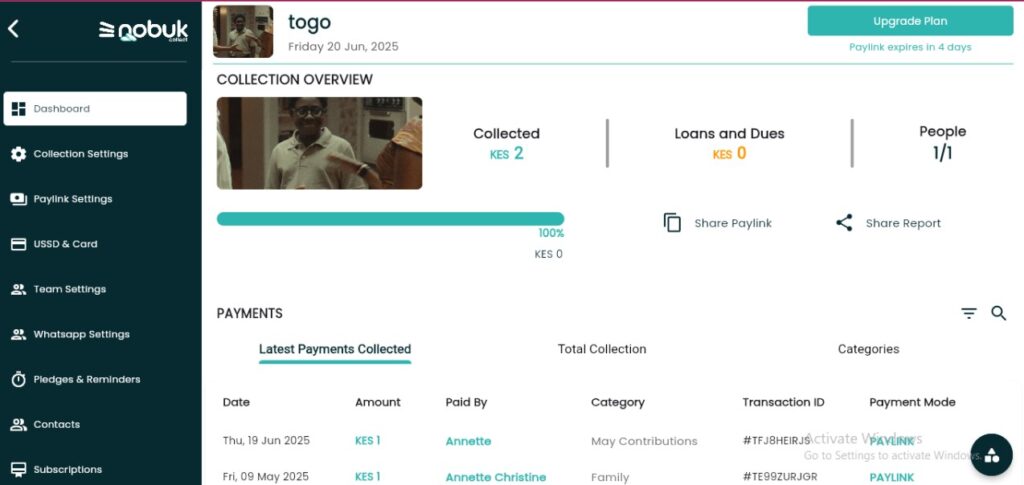Click the collection progress bar

390,219
